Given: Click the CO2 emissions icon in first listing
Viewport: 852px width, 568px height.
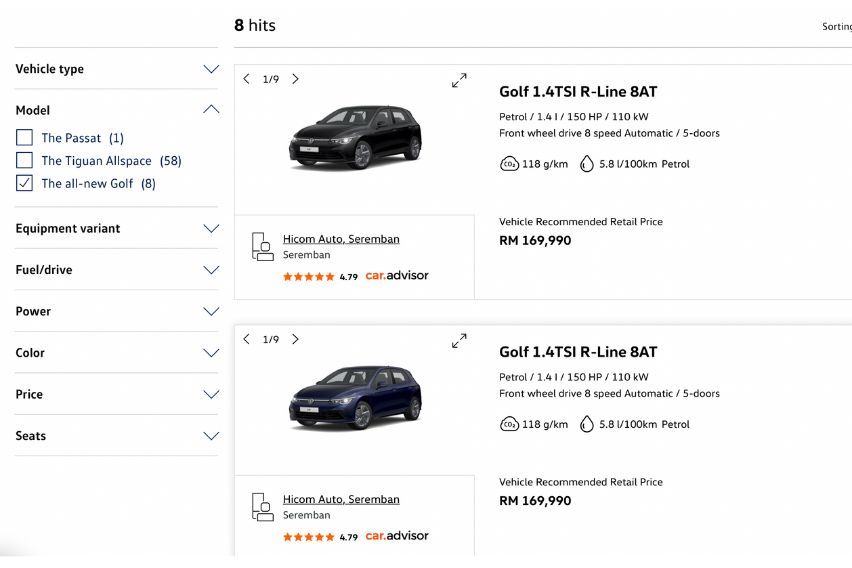Looking at the screenshot, I should tap(509, 164).
